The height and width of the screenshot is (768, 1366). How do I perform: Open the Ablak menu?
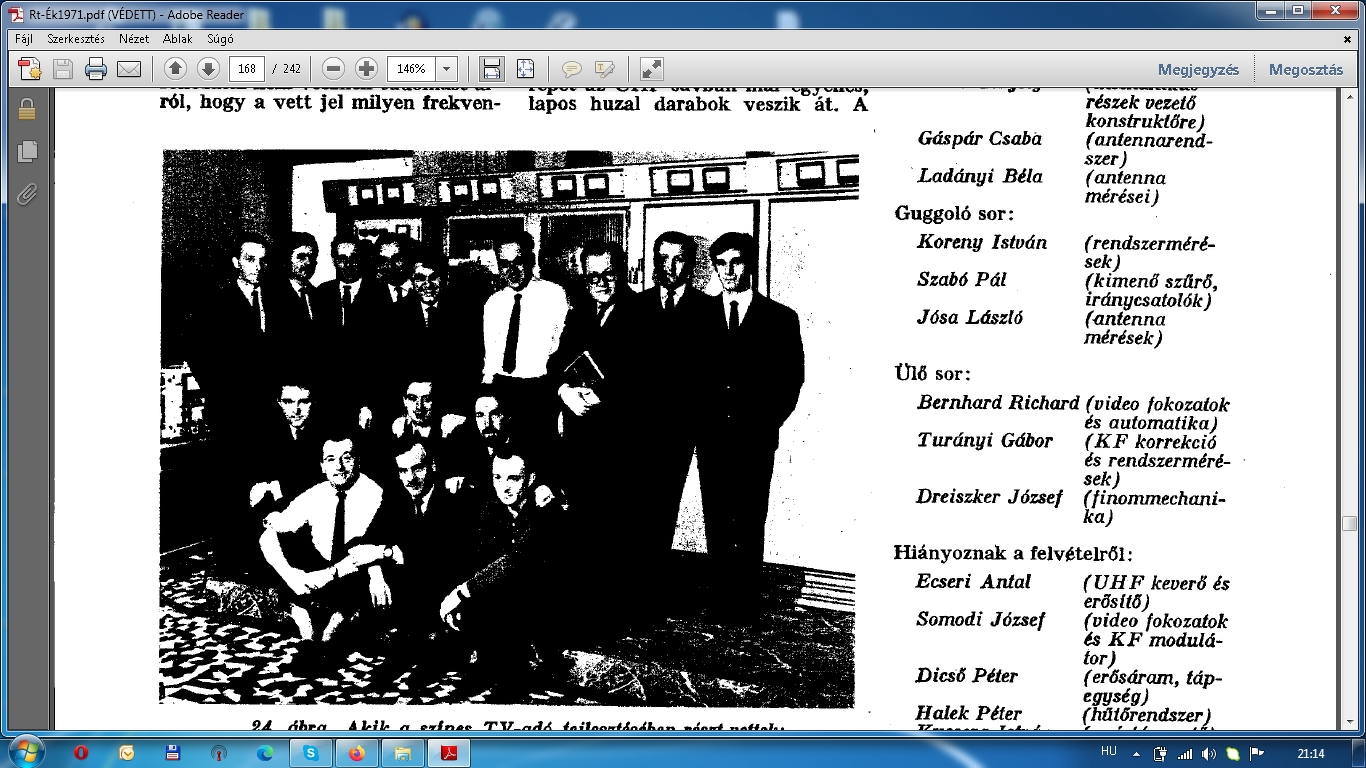coord(178,39)
